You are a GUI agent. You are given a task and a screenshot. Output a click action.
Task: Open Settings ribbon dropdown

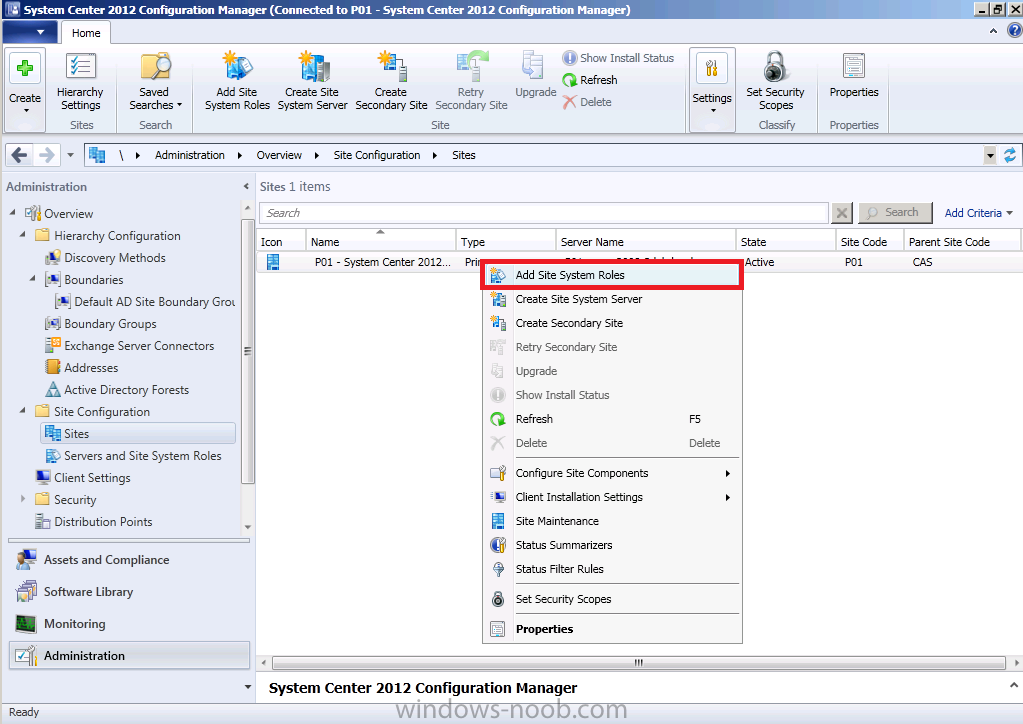712,90
